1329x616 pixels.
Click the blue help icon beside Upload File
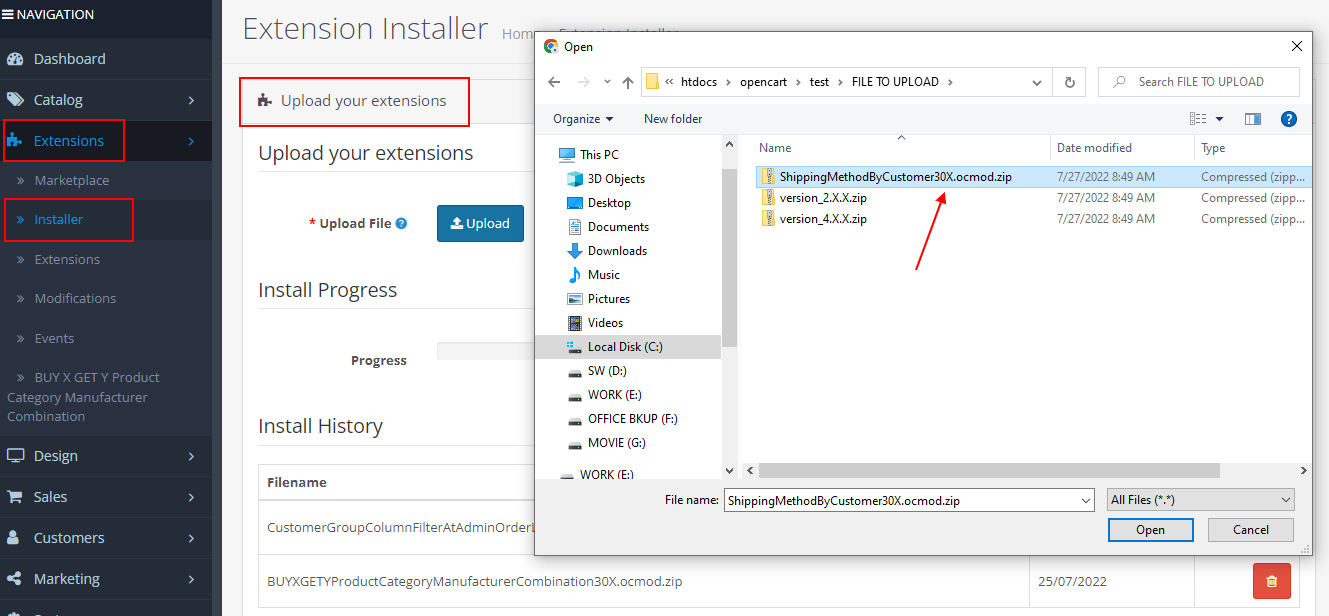[x=402, y=224]
